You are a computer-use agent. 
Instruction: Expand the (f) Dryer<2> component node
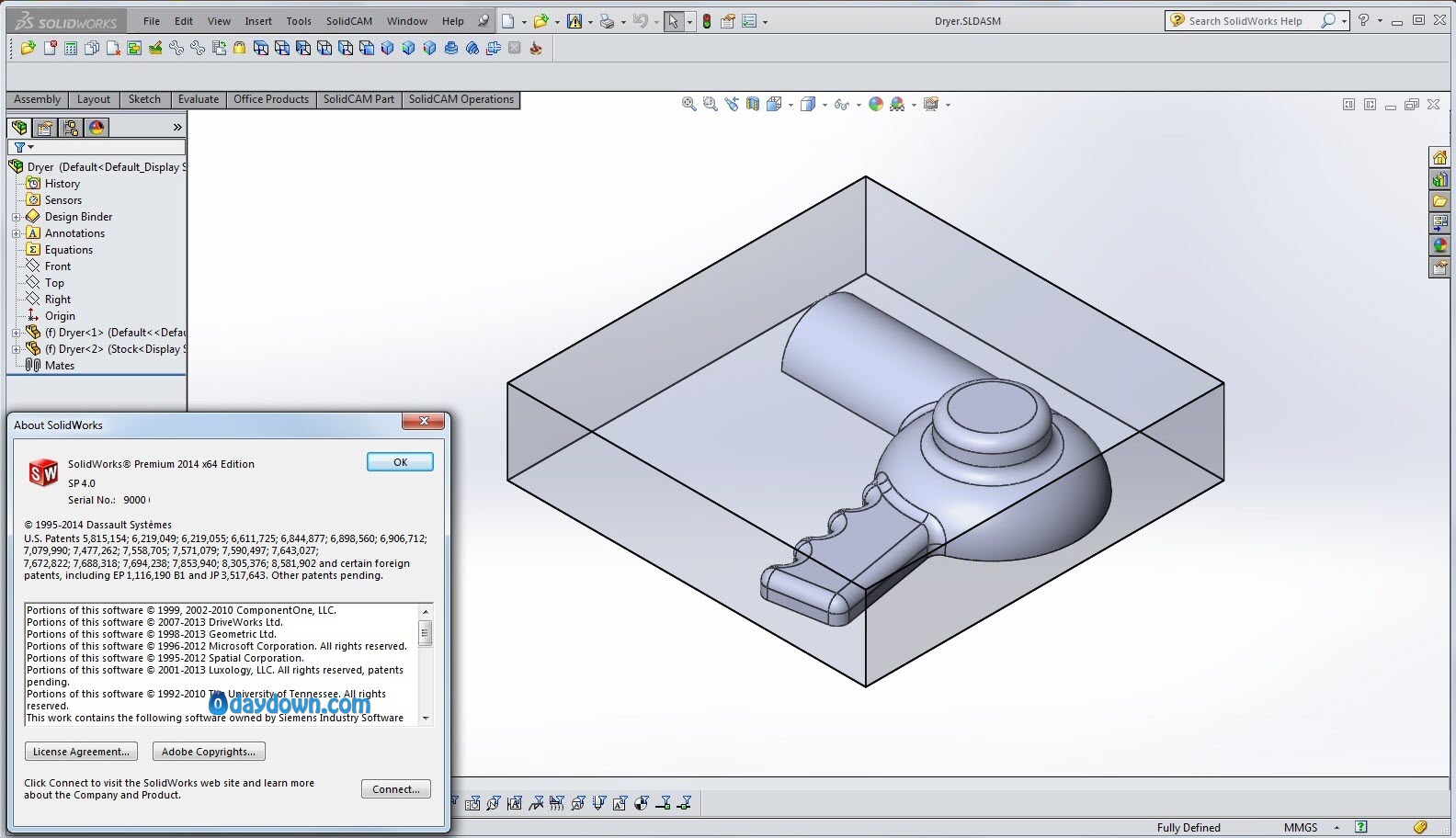pos(16,349)
